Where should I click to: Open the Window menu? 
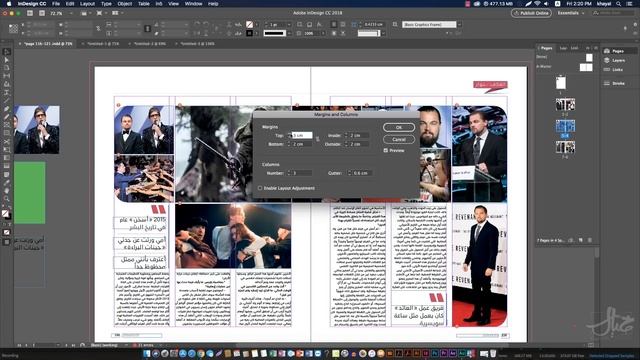(x=193, y=4)
